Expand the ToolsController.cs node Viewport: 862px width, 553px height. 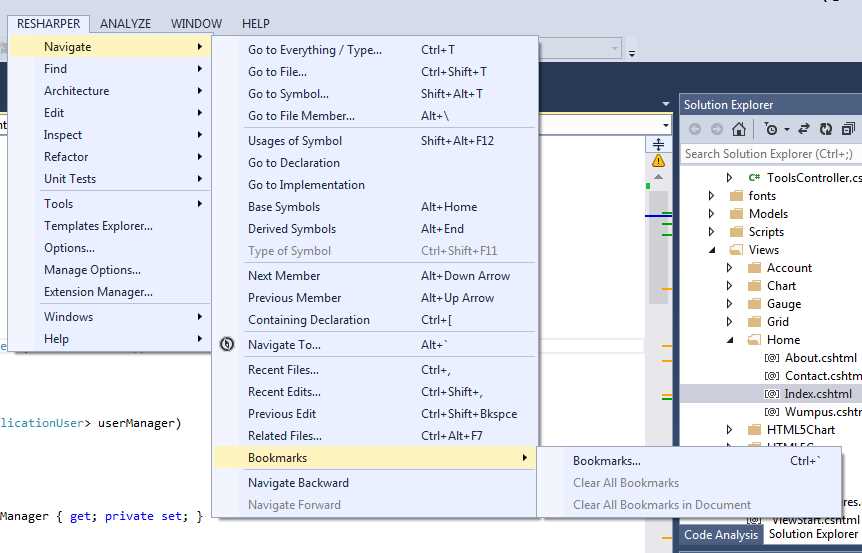tap(730, 178)
